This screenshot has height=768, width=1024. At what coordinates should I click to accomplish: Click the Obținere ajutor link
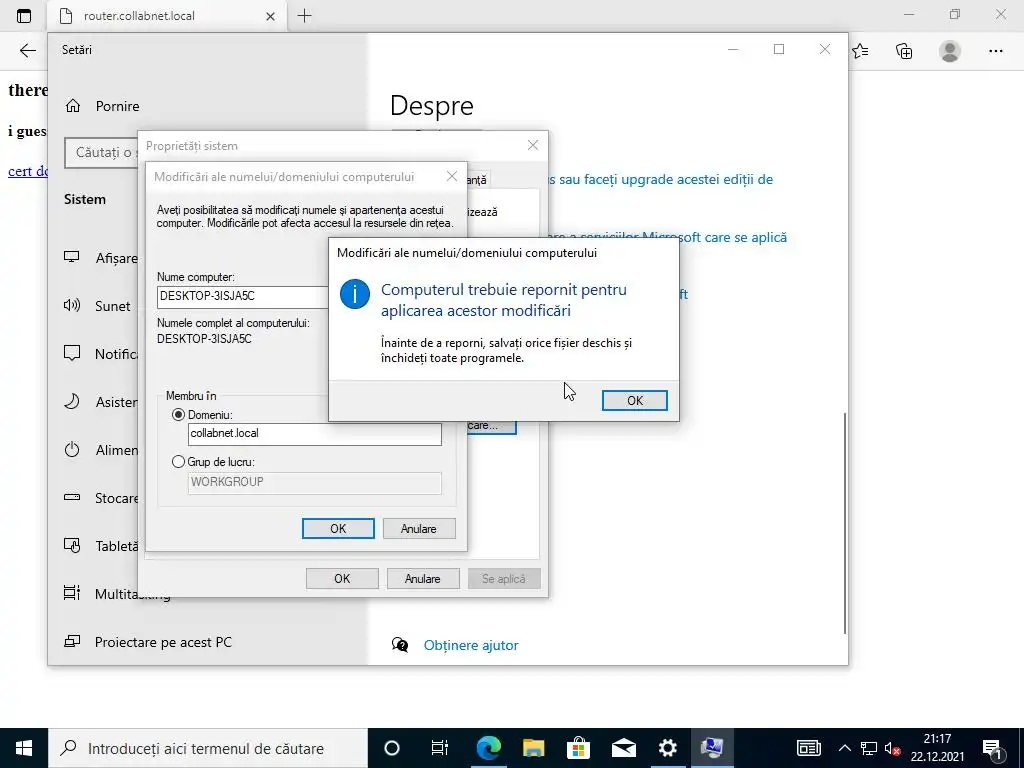tap(471, 645)
